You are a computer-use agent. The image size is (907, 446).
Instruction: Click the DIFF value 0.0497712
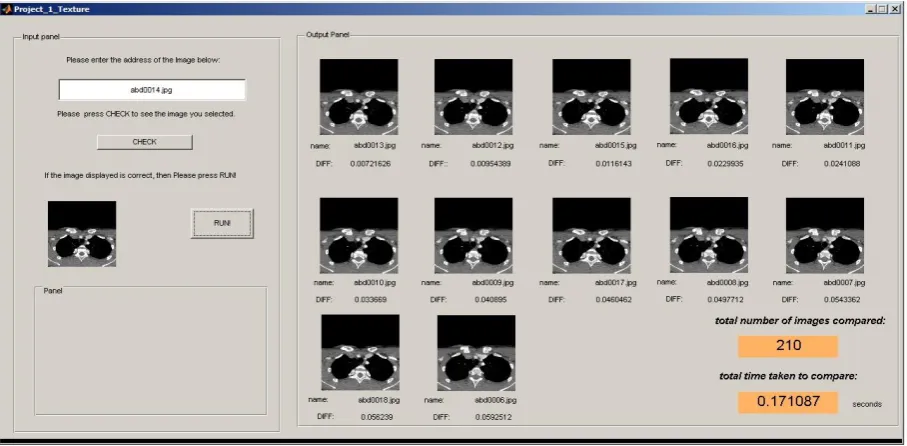725,300
